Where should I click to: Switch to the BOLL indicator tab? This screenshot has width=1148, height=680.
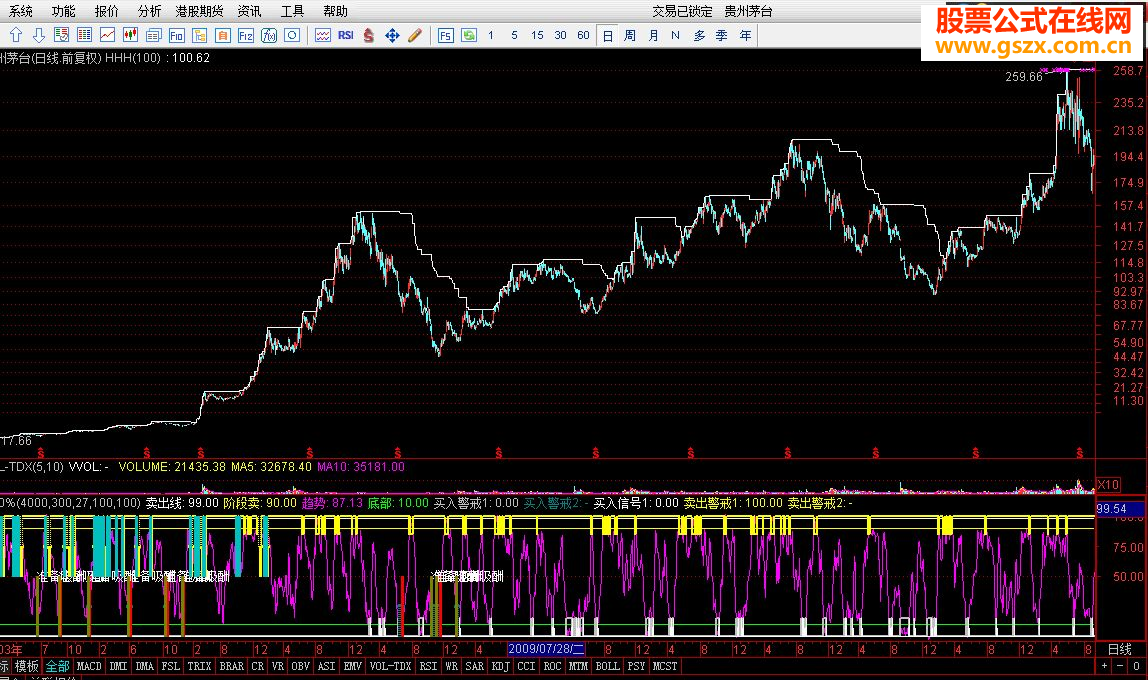point(607,666)
